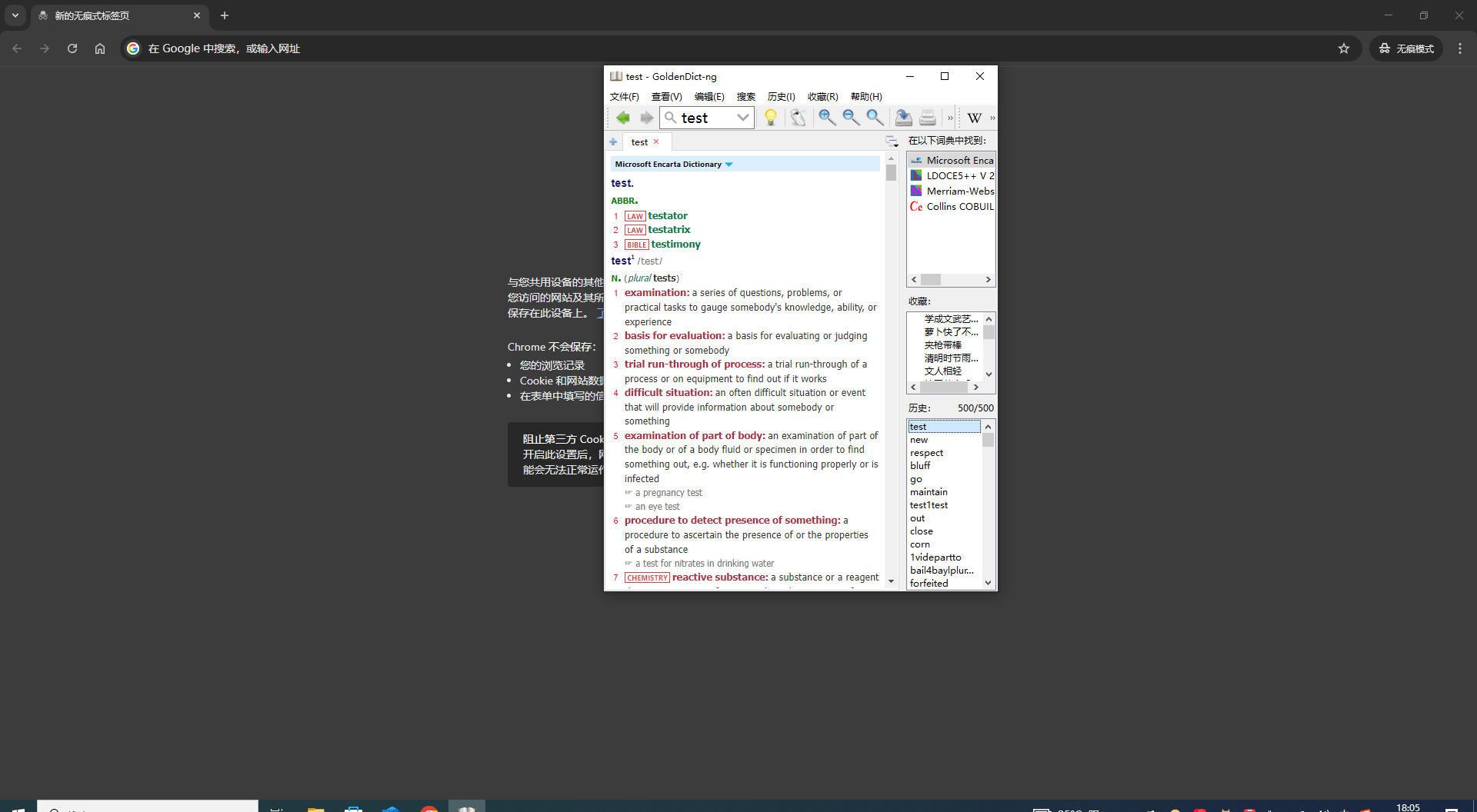Select Microsoft Encarta in found dictionaries list
Screen dimensions: 1477x812
click(x=951, y=160)
